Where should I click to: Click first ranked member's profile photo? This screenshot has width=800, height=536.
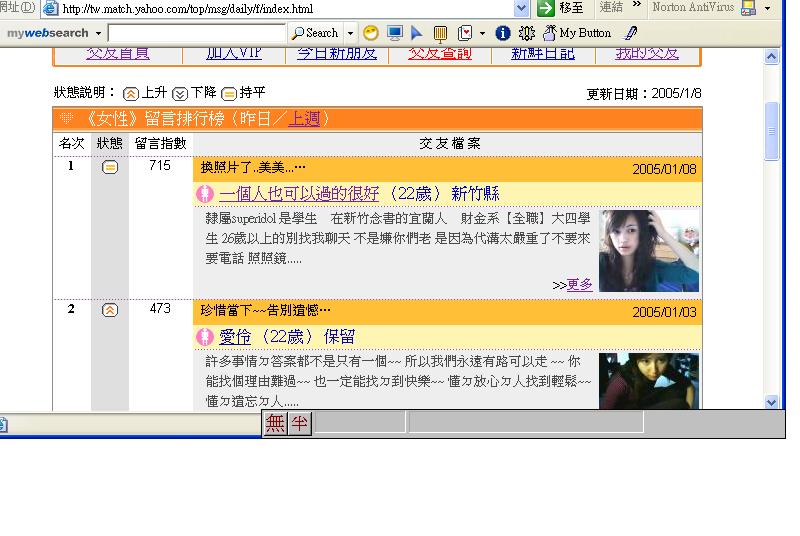[x=649, y=250]
